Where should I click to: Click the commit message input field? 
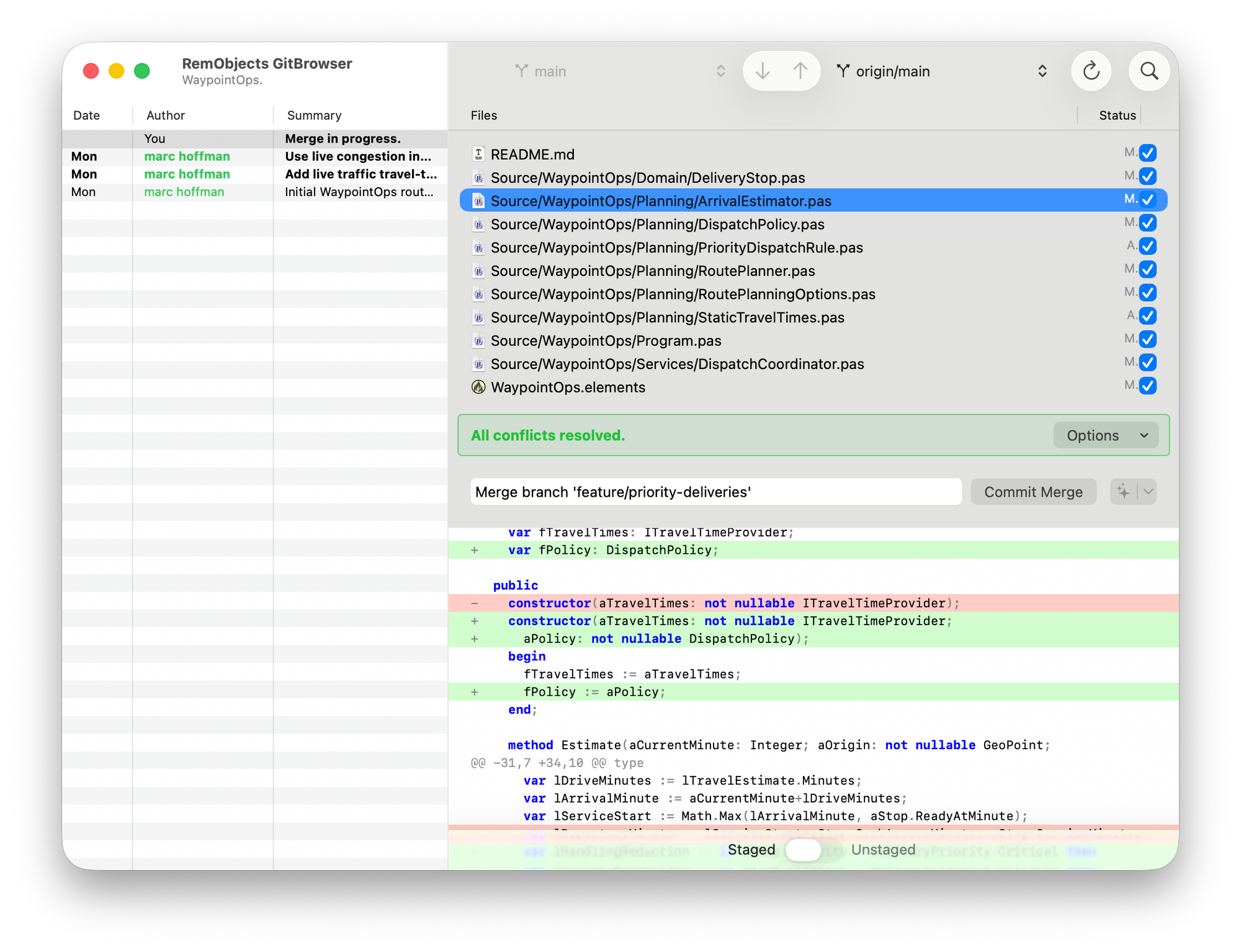pyautogui.click(x=716, y=492)
